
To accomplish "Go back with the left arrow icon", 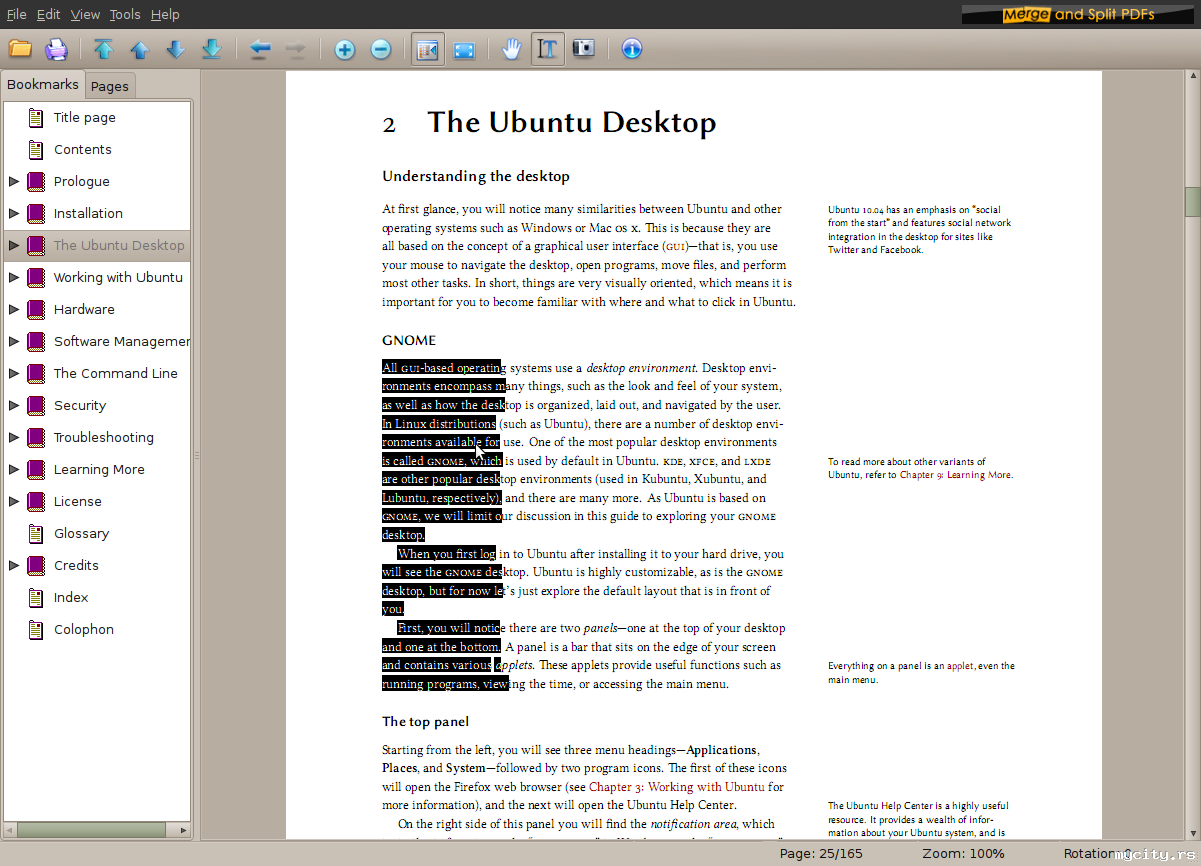I will 260,48.
